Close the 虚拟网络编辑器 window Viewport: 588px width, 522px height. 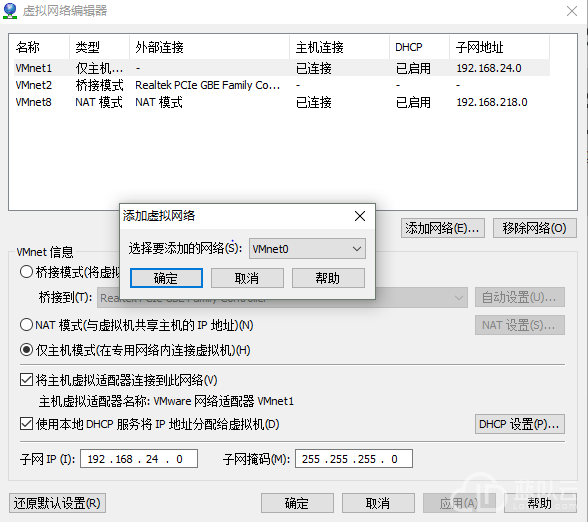tap(572, 11)
